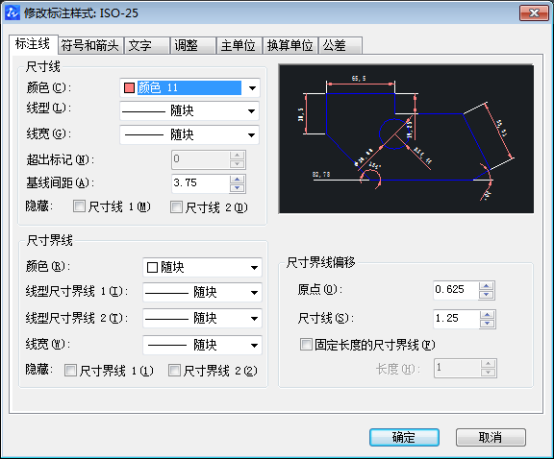Viewport: 554px width, 460px height.
Task: Open 尺寸界线 线宽 dropdown list
Action: point(254,345)
